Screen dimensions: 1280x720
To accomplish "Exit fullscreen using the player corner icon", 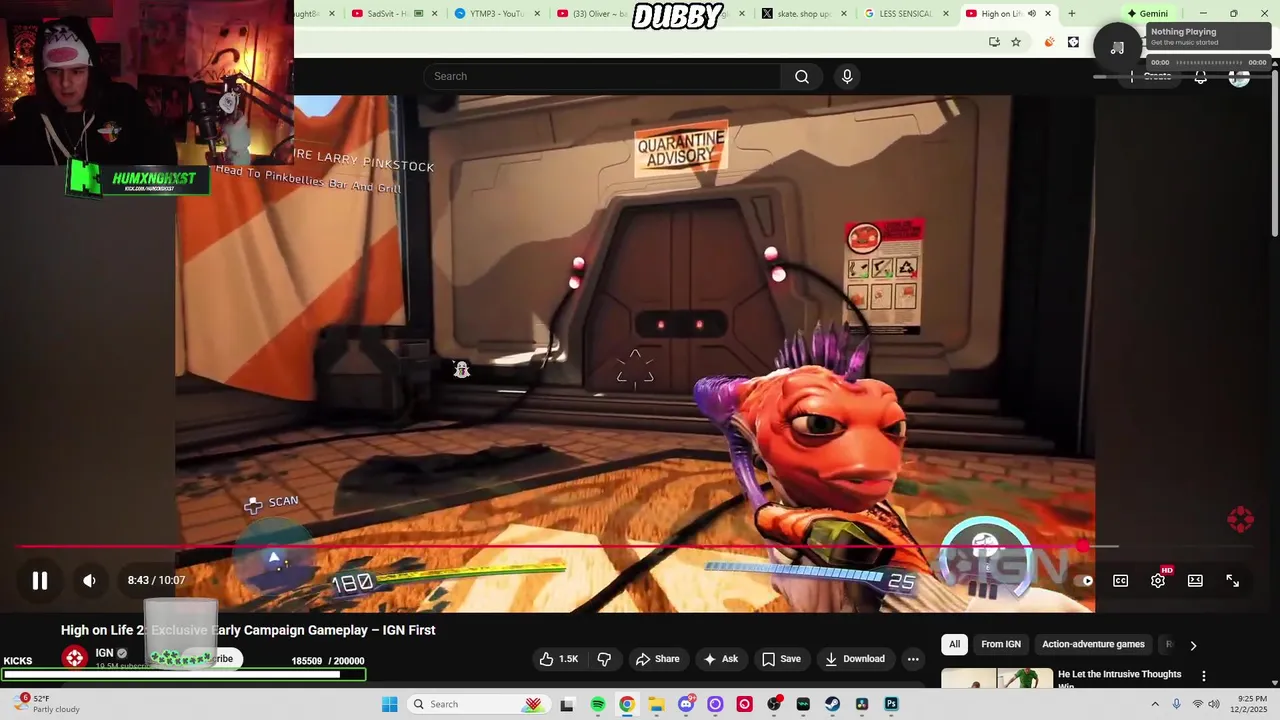I will pos(1233,581).
